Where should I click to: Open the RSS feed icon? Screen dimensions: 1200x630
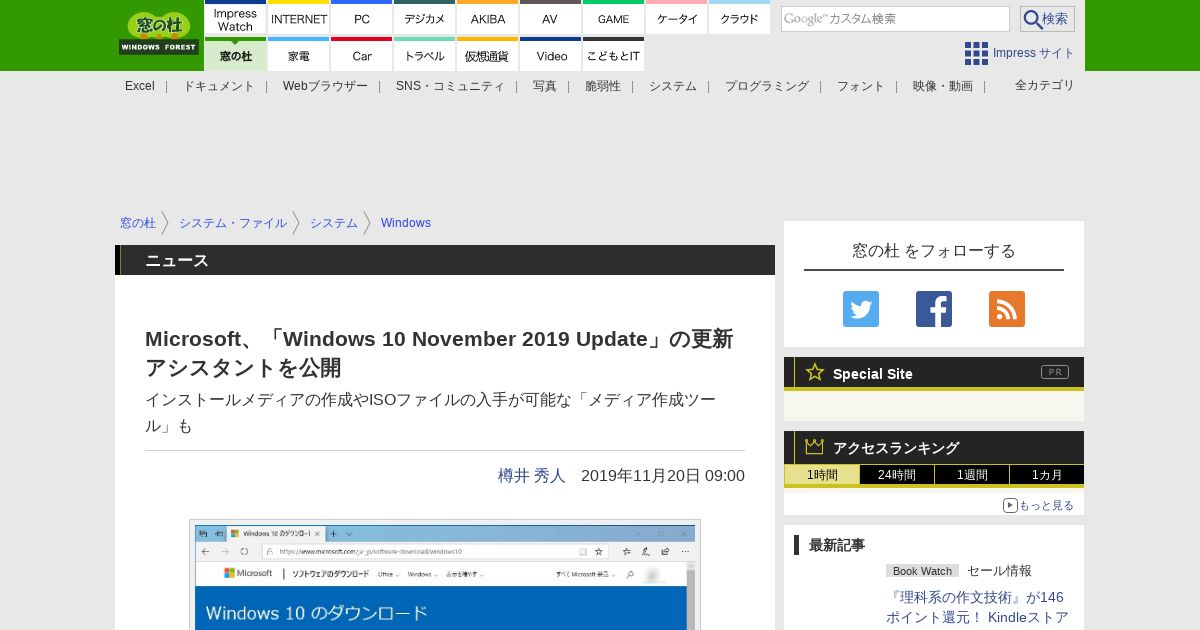(x=1007, y=309)
